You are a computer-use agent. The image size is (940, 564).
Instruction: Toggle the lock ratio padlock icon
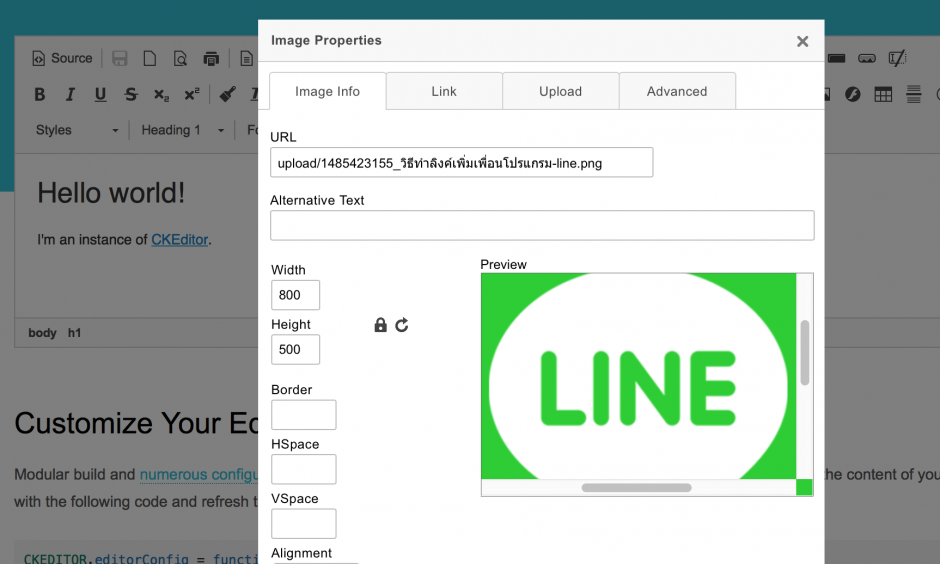pyautogui.click(x=380, y=325)
